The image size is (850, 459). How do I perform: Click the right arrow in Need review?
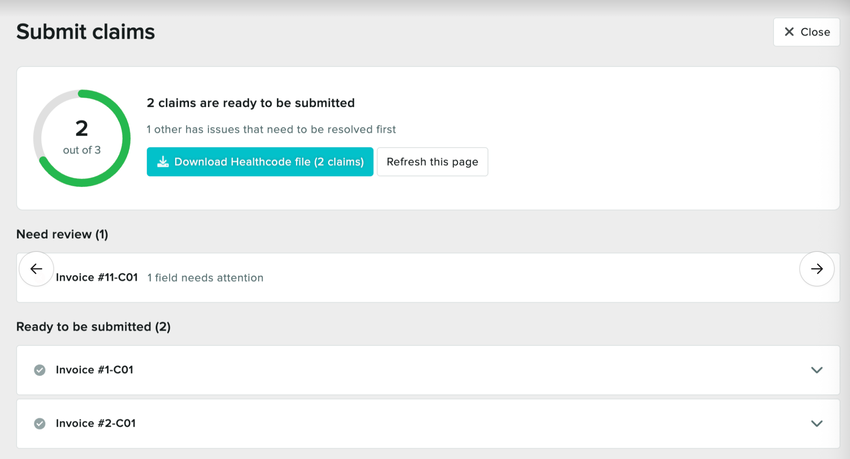(816, 269)
